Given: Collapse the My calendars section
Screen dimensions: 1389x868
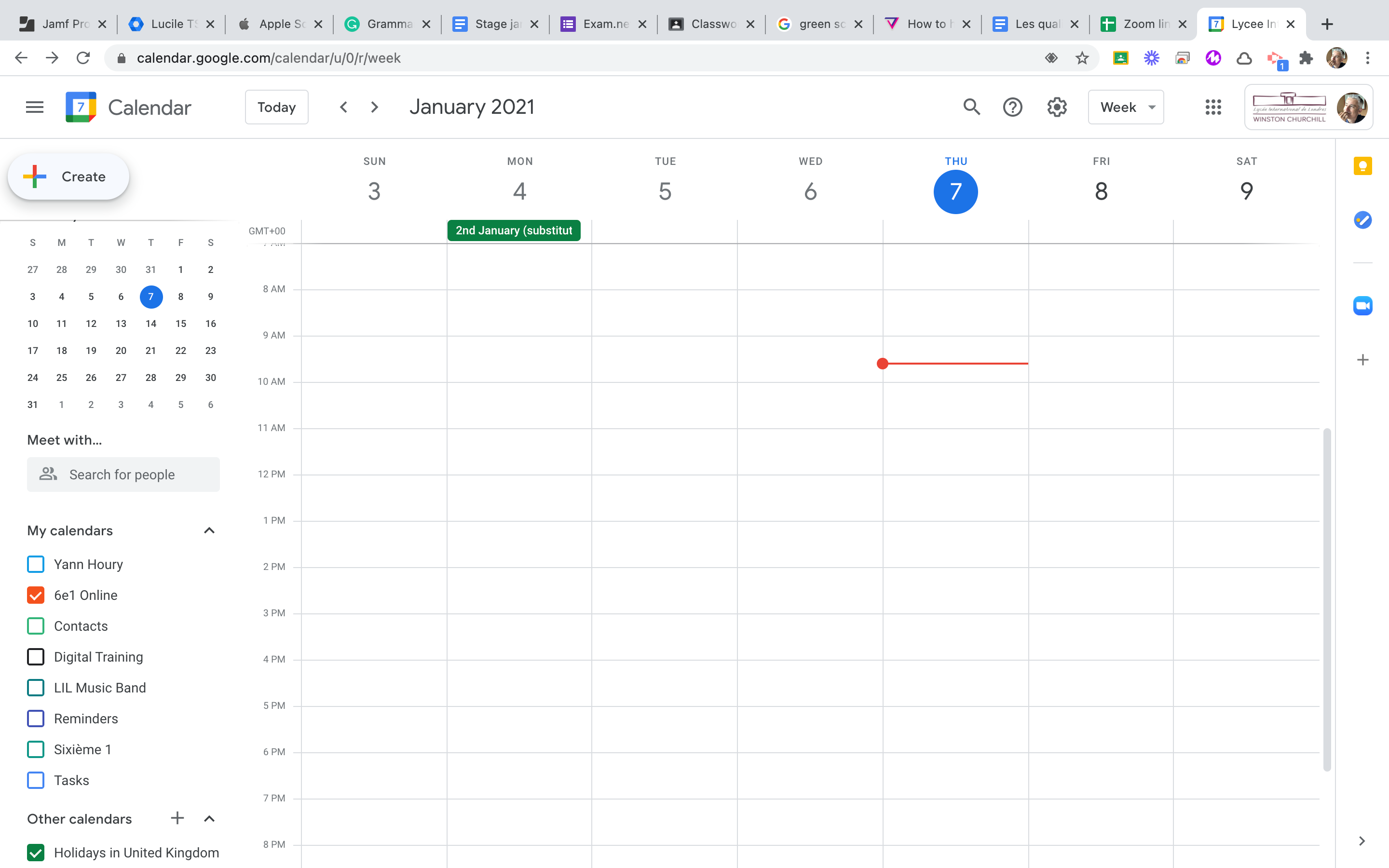Looking at the screenshot, I should point(209,530).
